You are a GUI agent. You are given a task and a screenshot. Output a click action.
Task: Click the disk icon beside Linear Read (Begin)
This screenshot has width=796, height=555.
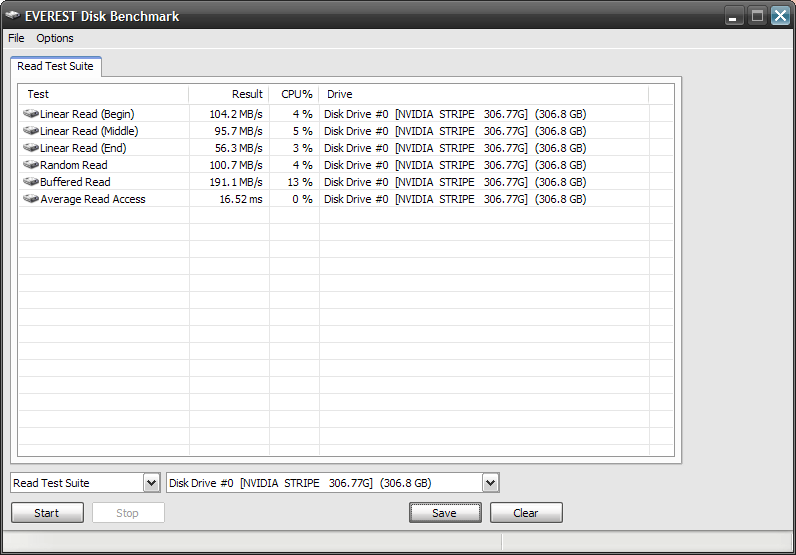[x=30, y=114]
